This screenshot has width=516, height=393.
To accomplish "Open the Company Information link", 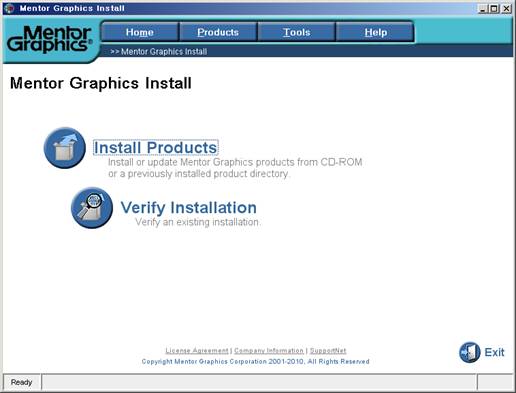I will point(269,351).
